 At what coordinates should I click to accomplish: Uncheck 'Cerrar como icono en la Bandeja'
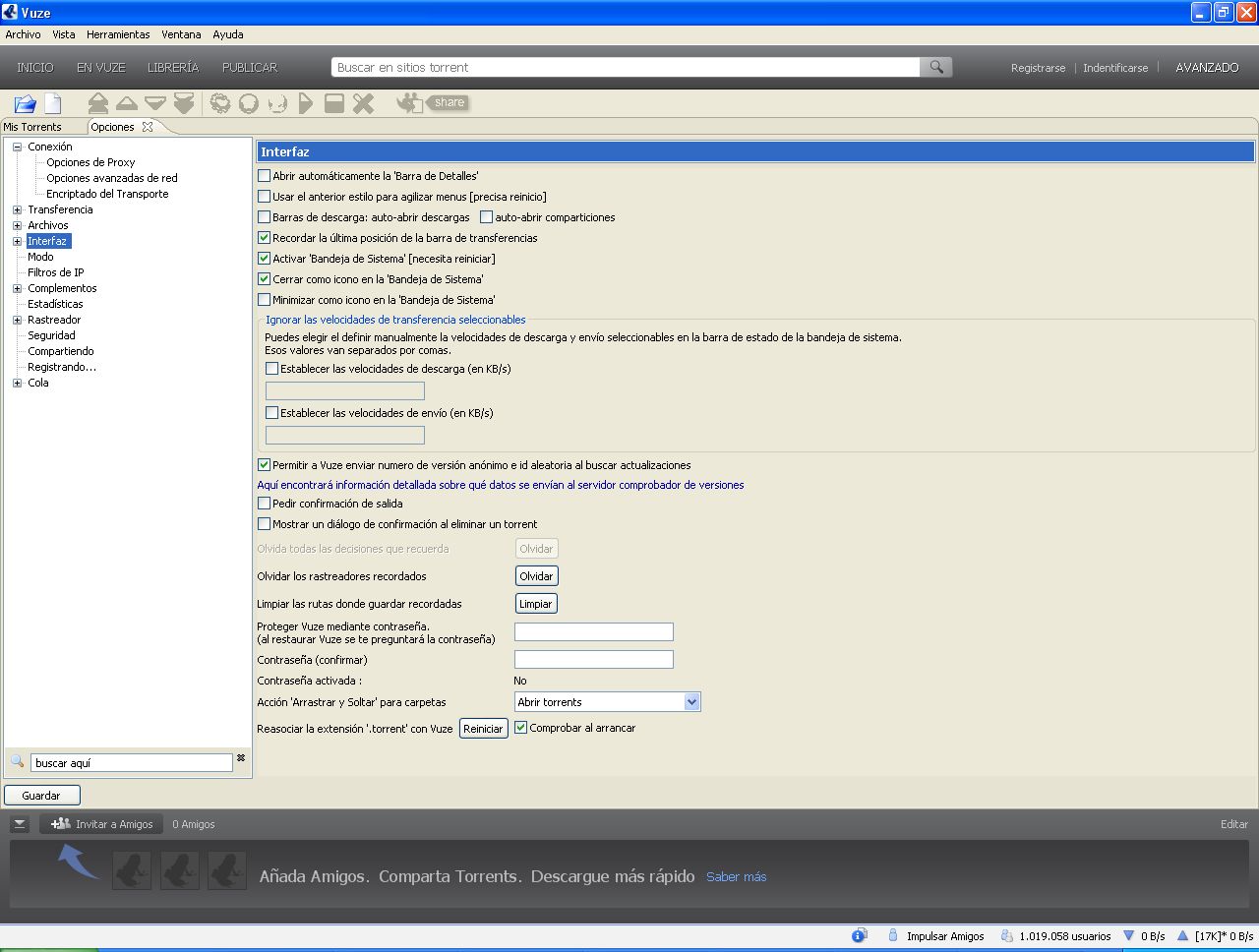coord(264,279)
